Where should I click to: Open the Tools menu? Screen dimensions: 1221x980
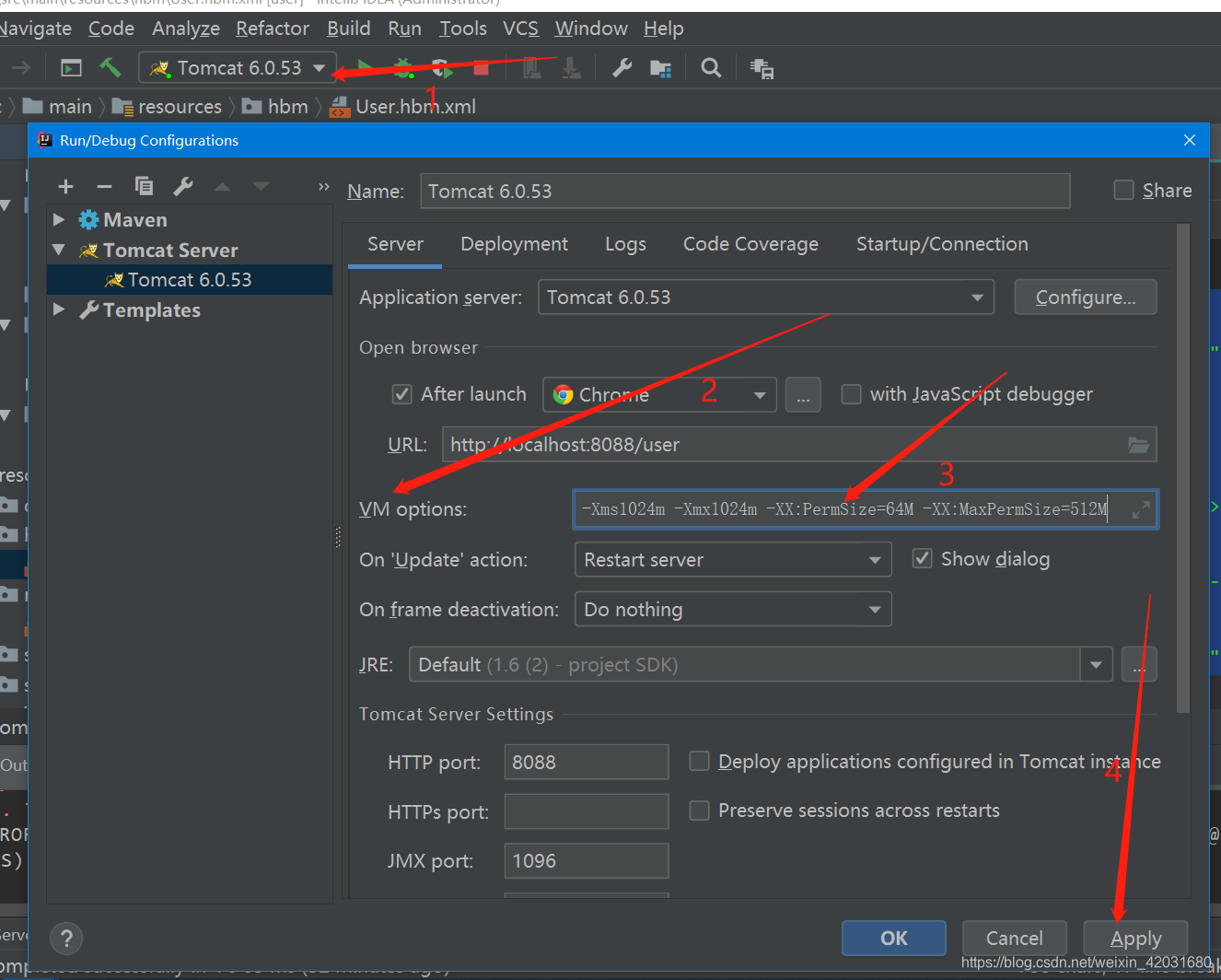(x=463, y=29)
